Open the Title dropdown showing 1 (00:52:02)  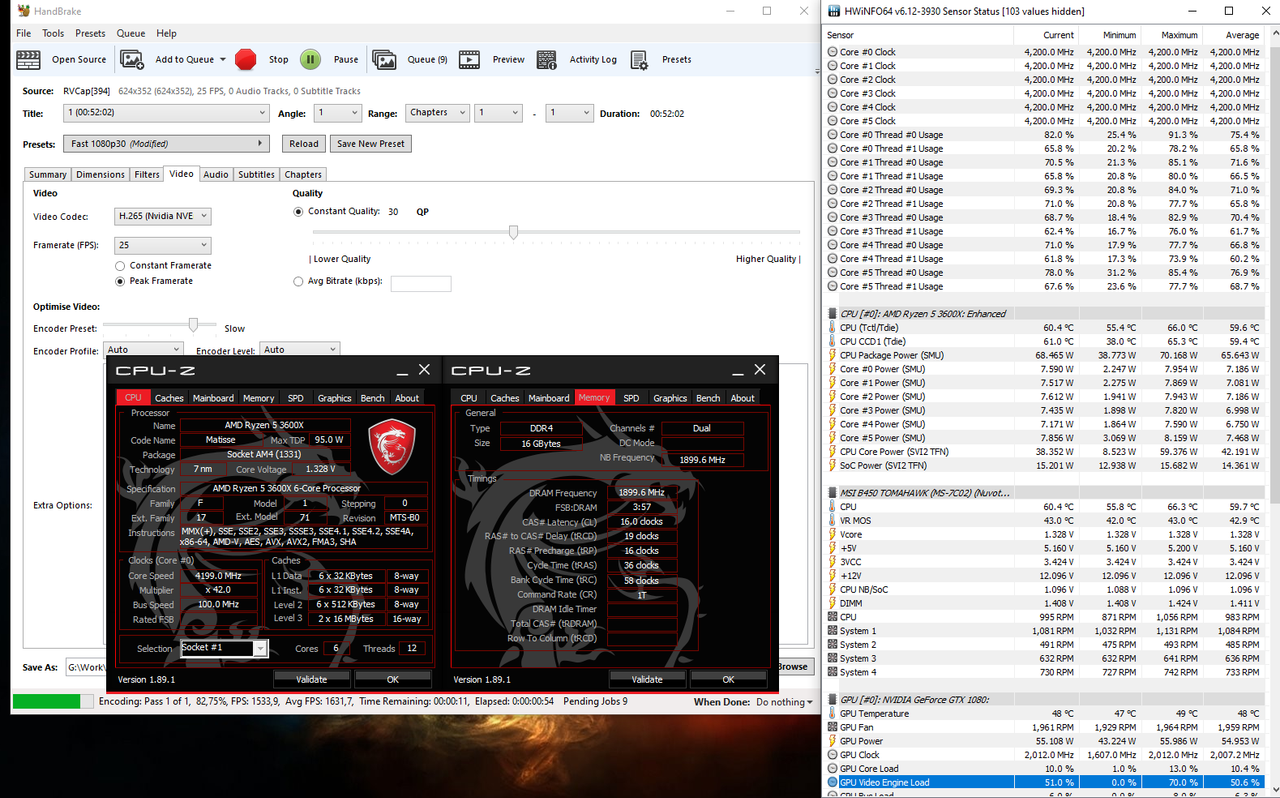(166, 113)
